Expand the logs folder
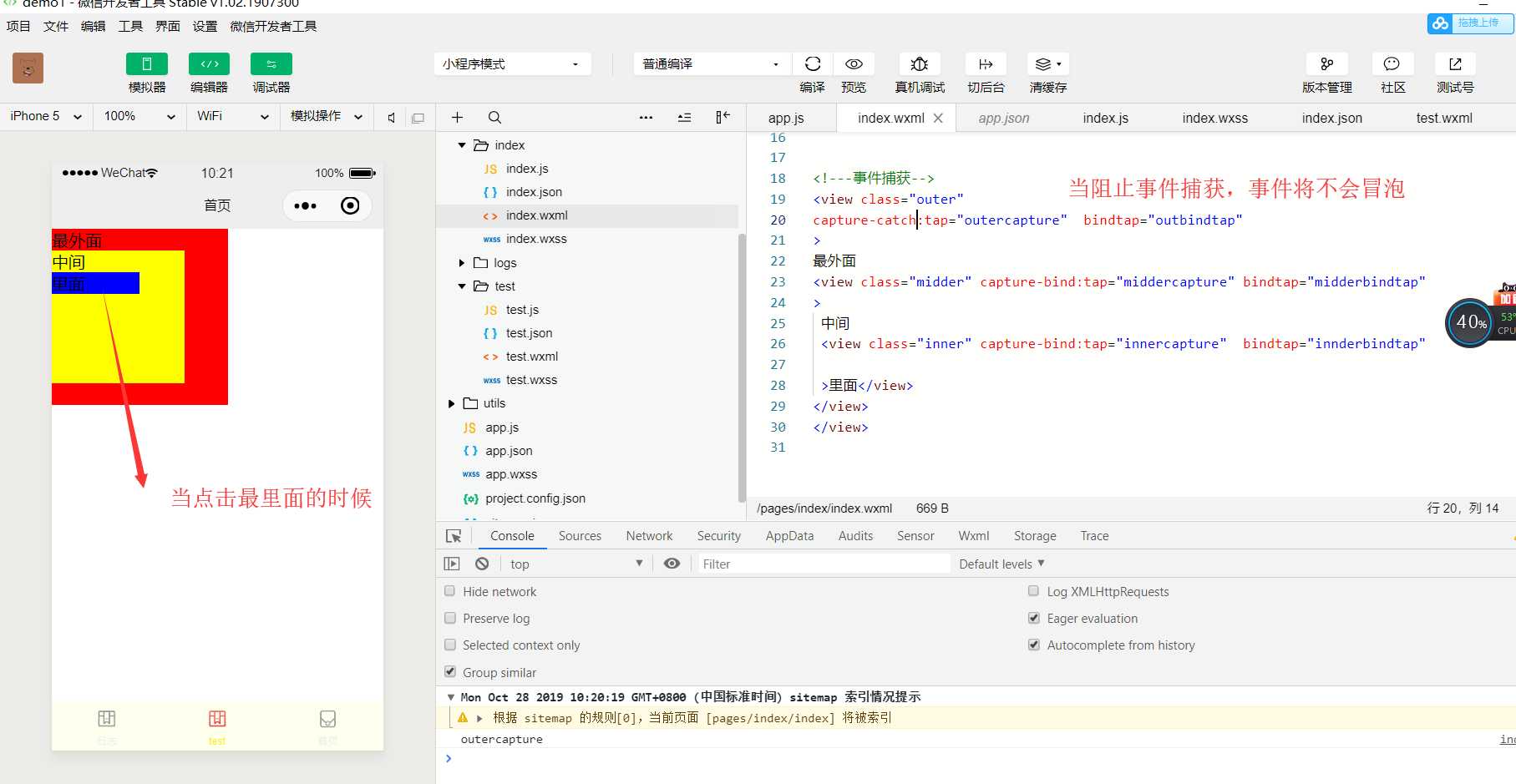Screen dimensions: 1516x784 pos(461,263)
